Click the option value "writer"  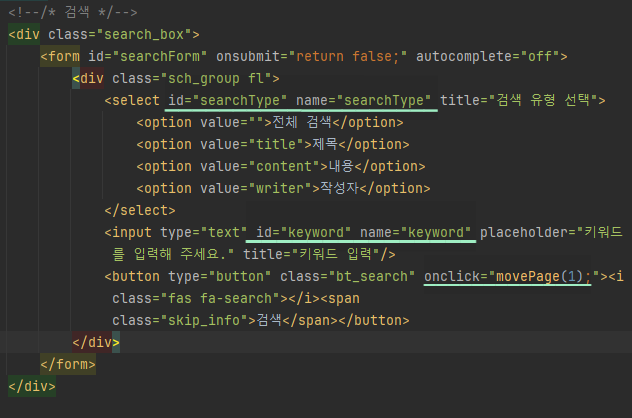(280, 188)
